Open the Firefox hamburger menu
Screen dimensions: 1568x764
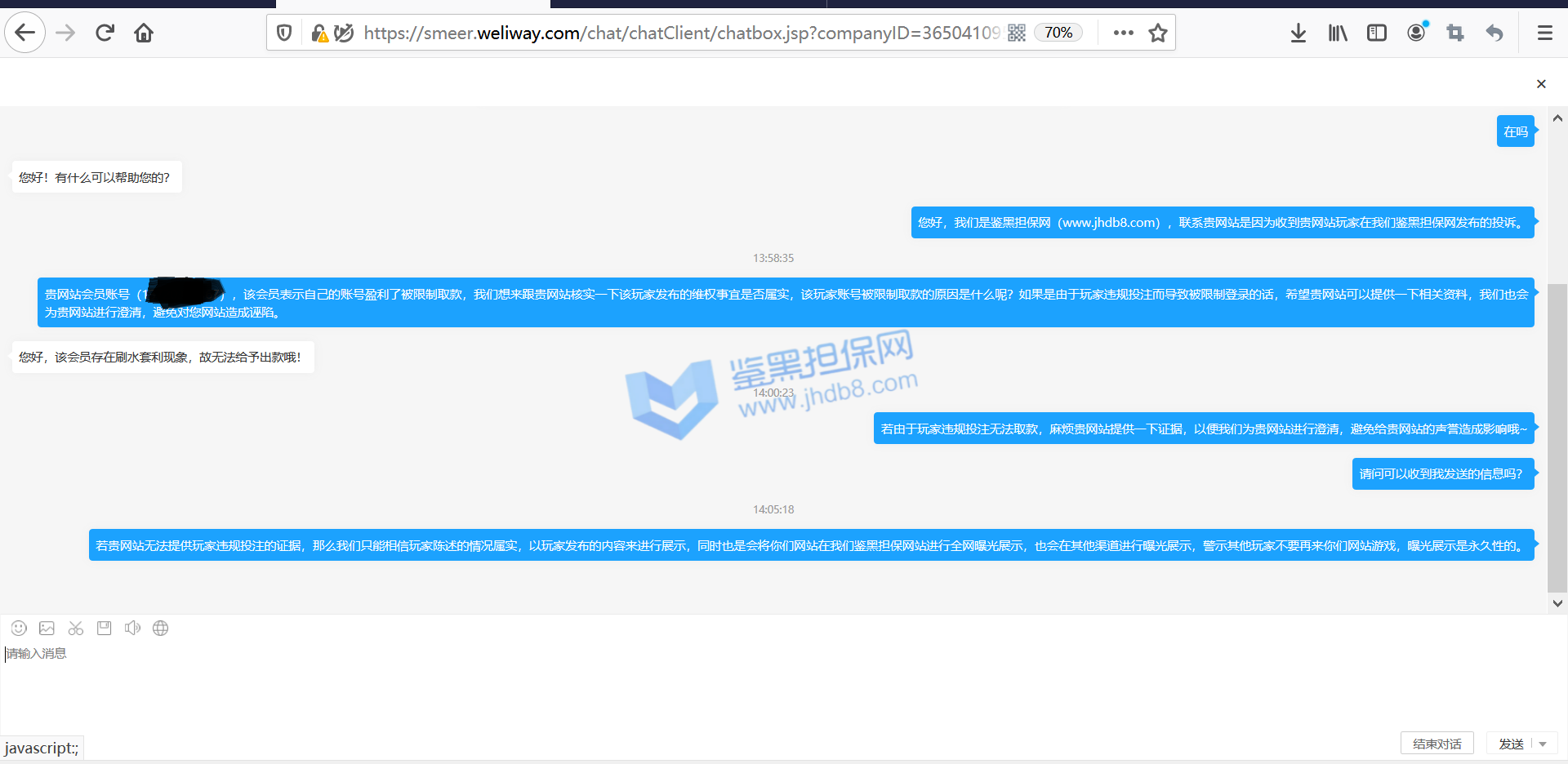(x=1544, y=33)
